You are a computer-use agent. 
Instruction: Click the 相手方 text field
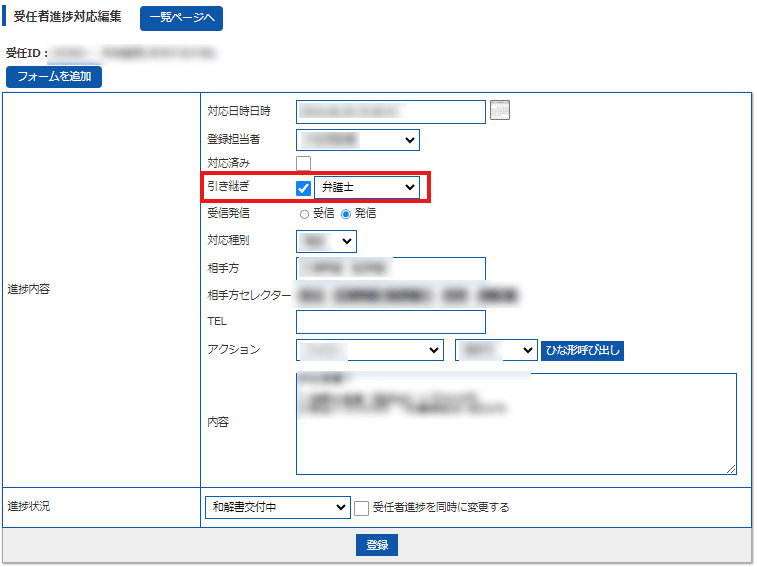[x=390, y=268]
